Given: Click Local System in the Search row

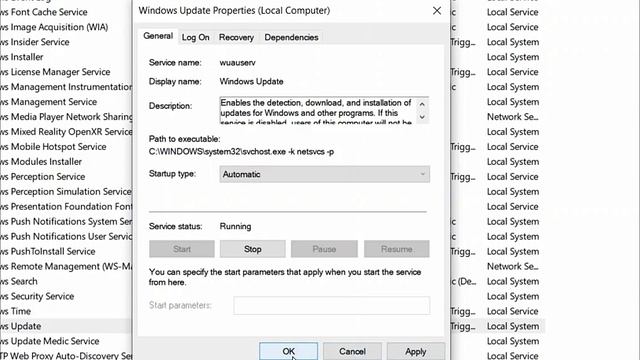Looking at the screenshot, I should [x=513, y=282].
